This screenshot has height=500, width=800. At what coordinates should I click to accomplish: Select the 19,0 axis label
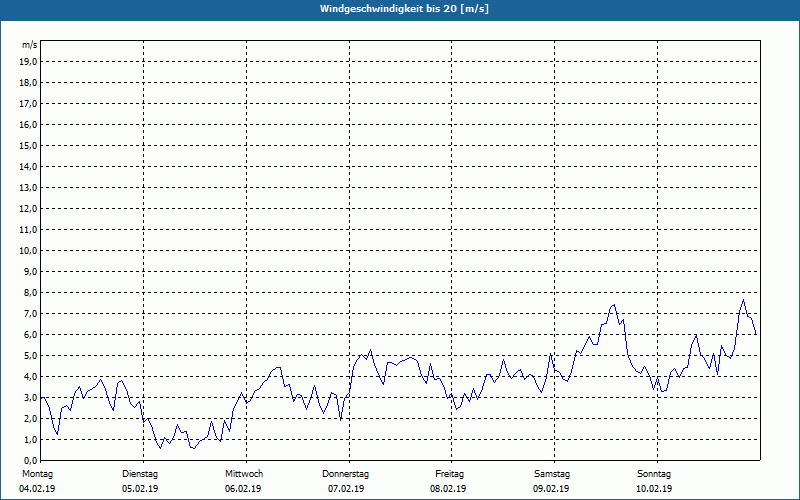[x=28, y=62]
